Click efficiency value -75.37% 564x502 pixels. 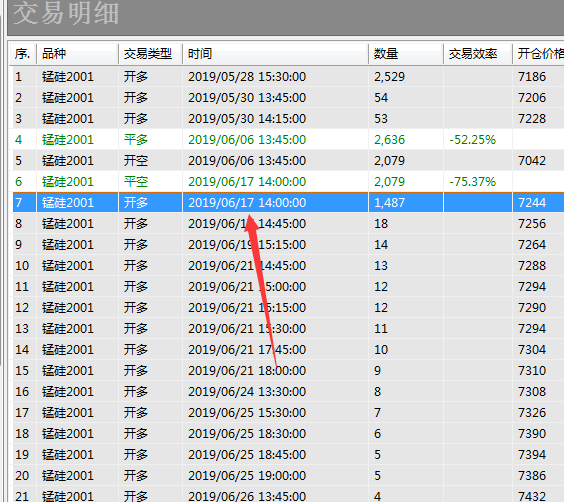click(x=473, y=182)
